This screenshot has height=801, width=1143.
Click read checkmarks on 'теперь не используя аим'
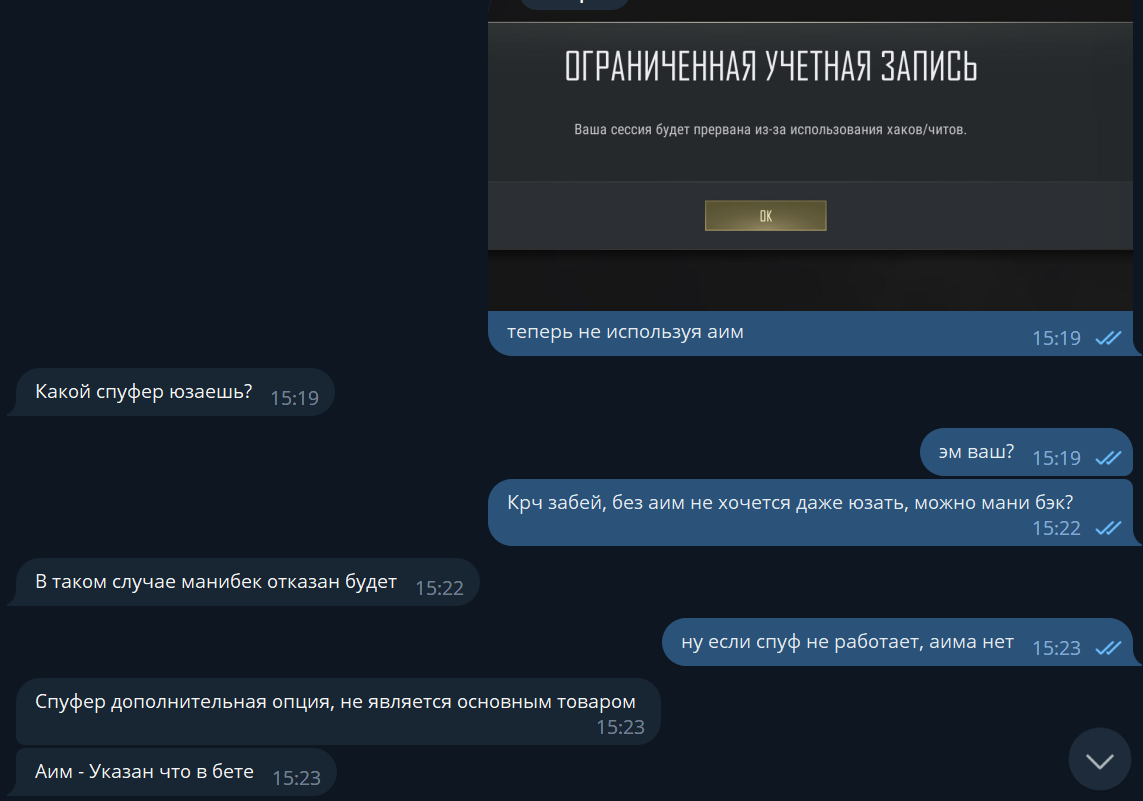click(1108, 338)
